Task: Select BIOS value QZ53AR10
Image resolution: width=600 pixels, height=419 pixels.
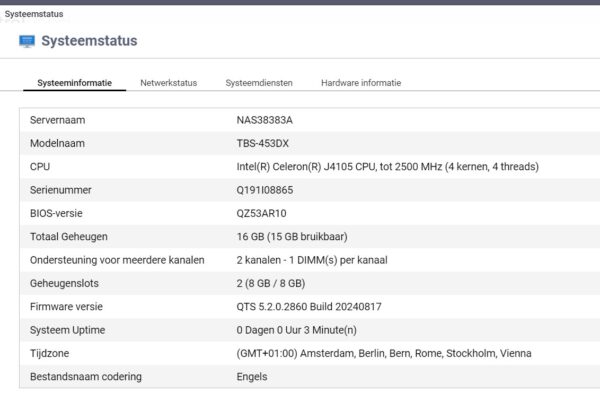Action: (261, 214)
